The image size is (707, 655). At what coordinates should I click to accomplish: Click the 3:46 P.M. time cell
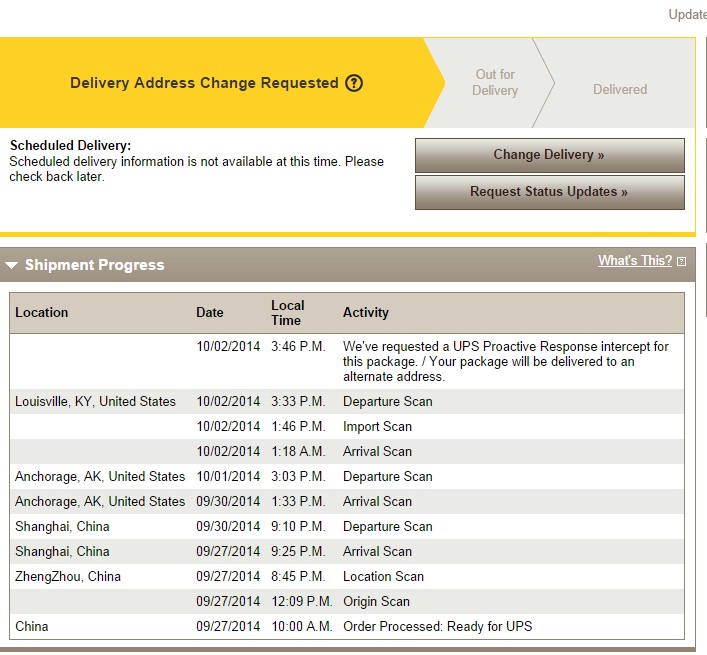coord(298,347)
